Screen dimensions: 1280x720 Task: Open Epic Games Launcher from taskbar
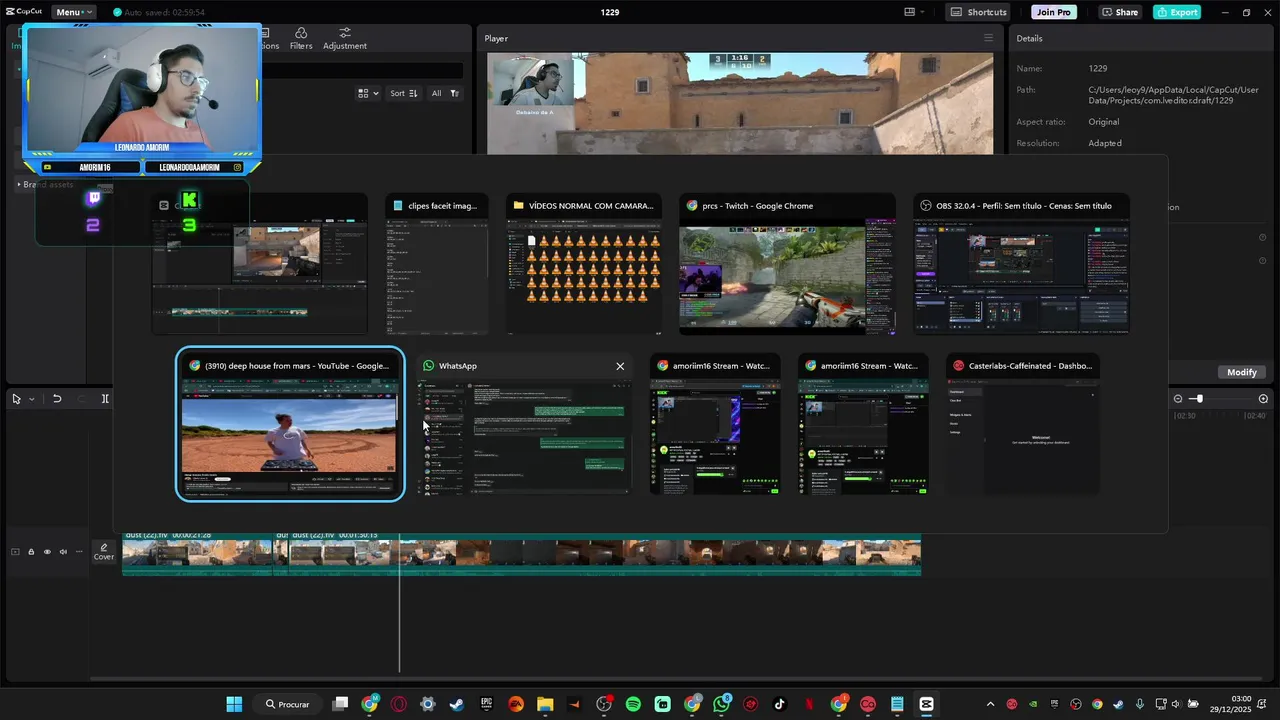coord(486,704)
